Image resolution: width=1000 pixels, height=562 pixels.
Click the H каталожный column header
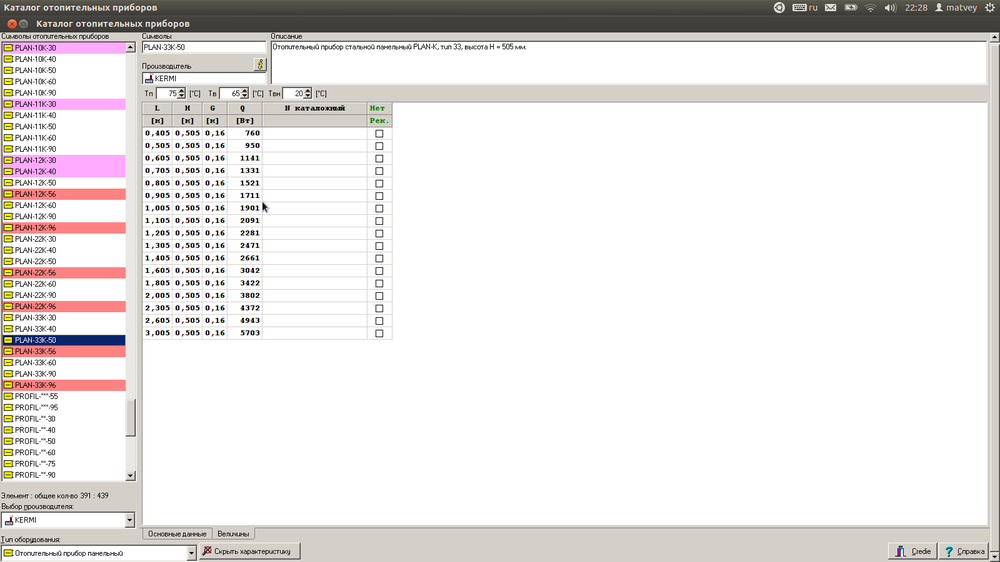(315, 108)
